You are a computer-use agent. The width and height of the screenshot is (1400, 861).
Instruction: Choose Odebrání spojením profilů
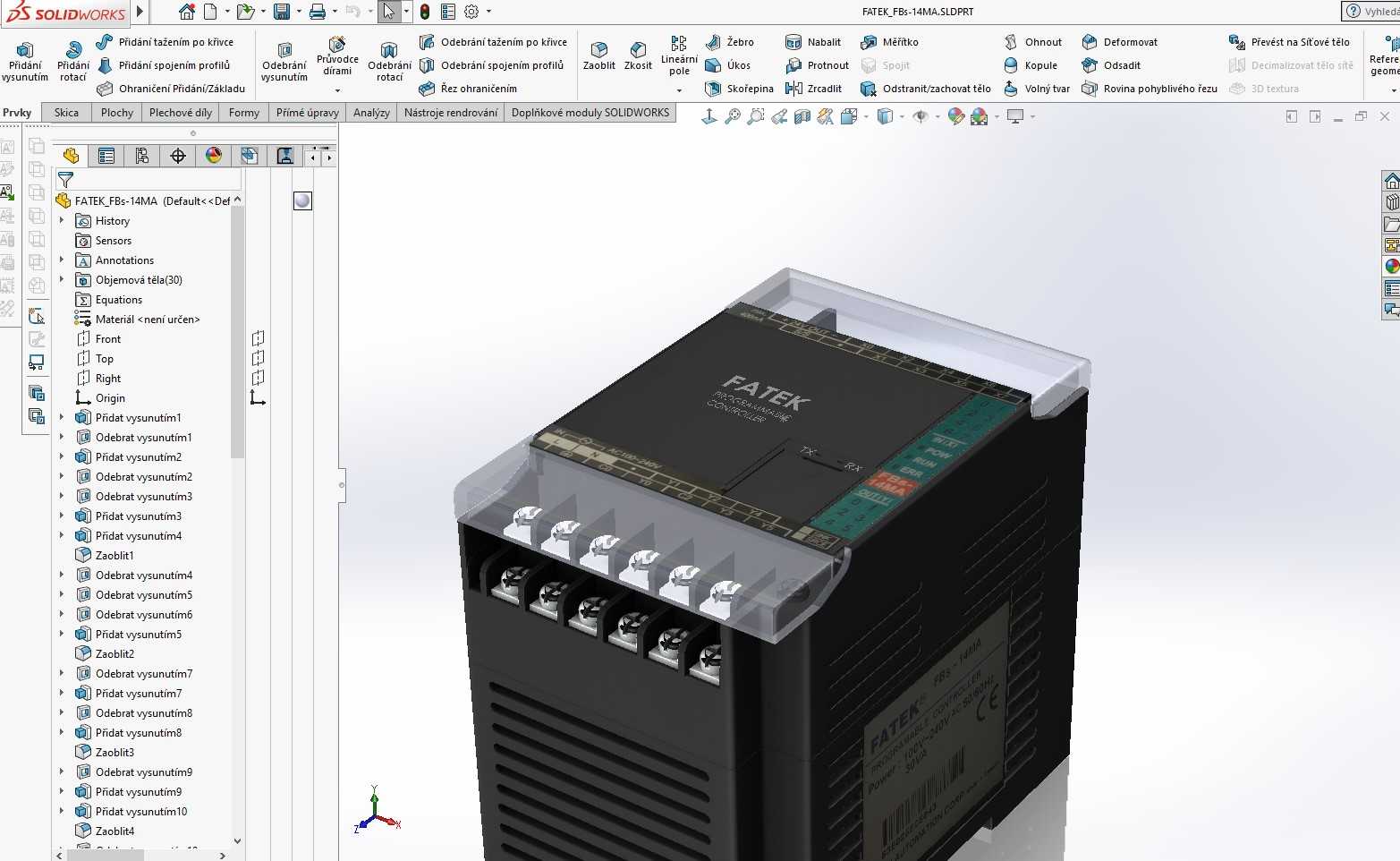click(491, 65)
